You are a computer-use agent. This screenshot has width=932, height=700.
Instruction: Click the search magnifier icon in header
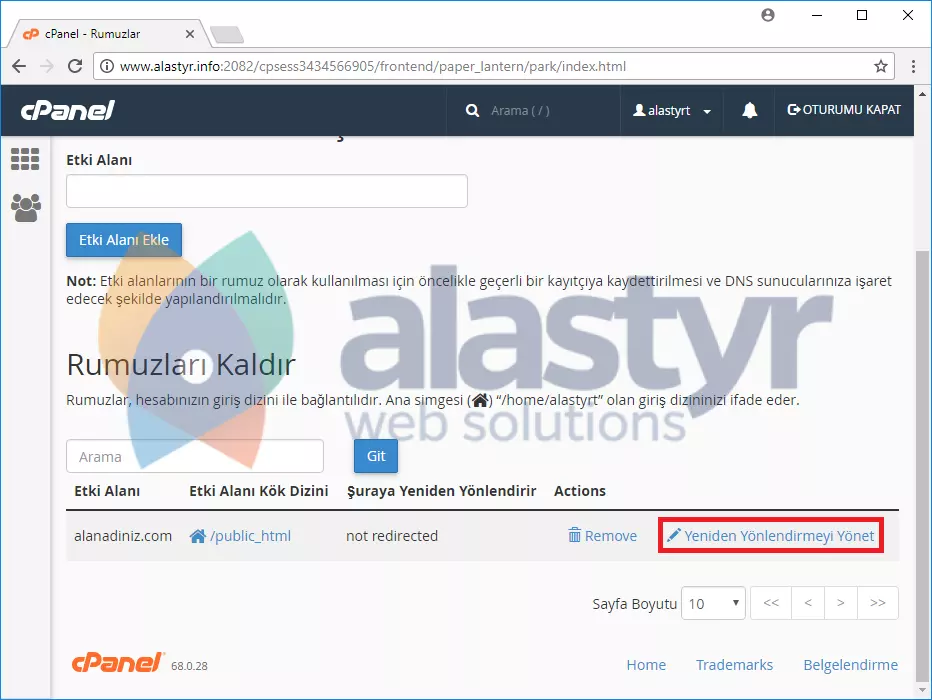pos(473,111)
